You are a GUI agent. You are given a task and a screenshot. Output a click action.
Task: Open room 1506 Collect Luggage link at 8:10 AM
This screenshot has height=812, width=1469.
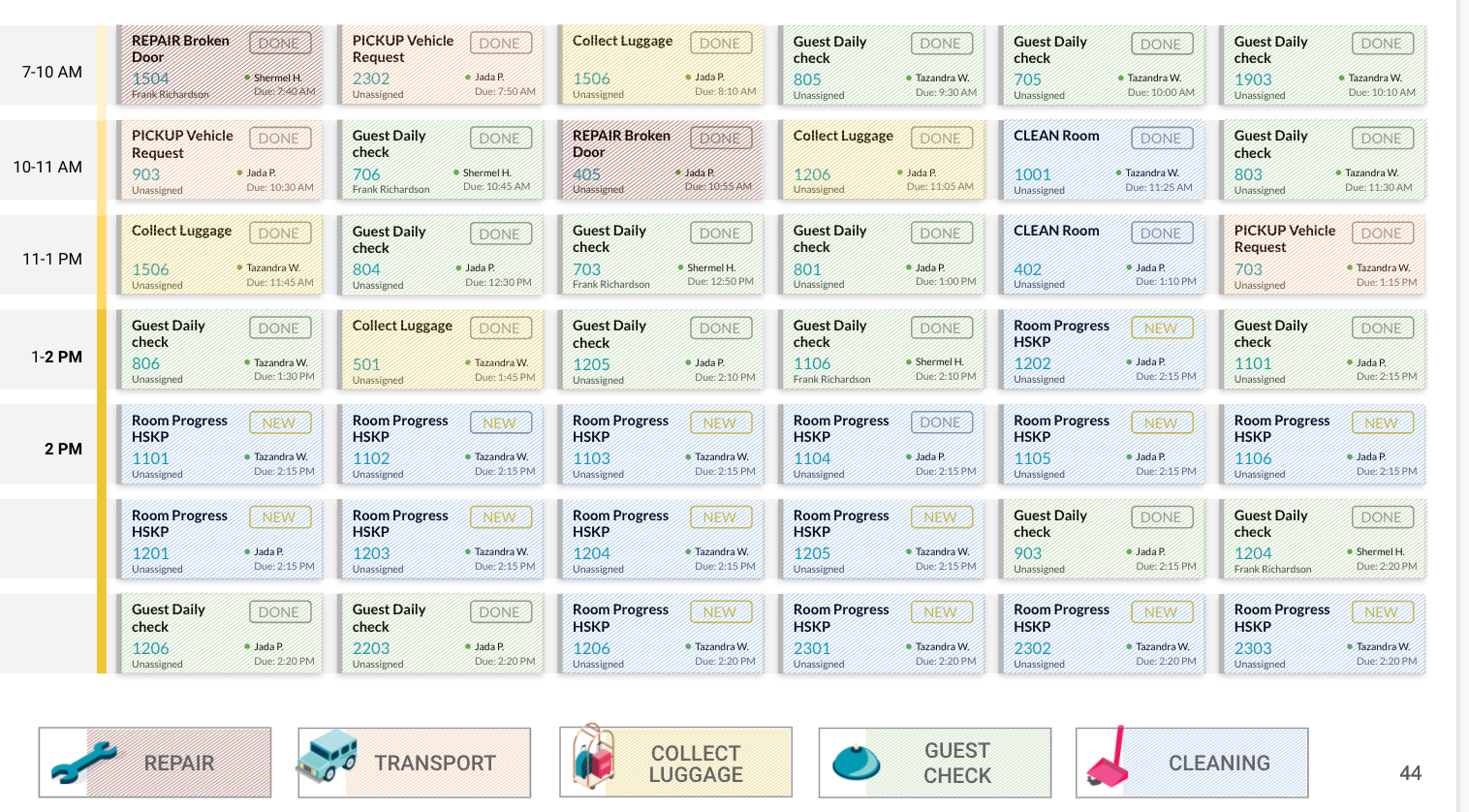(591, 78)
